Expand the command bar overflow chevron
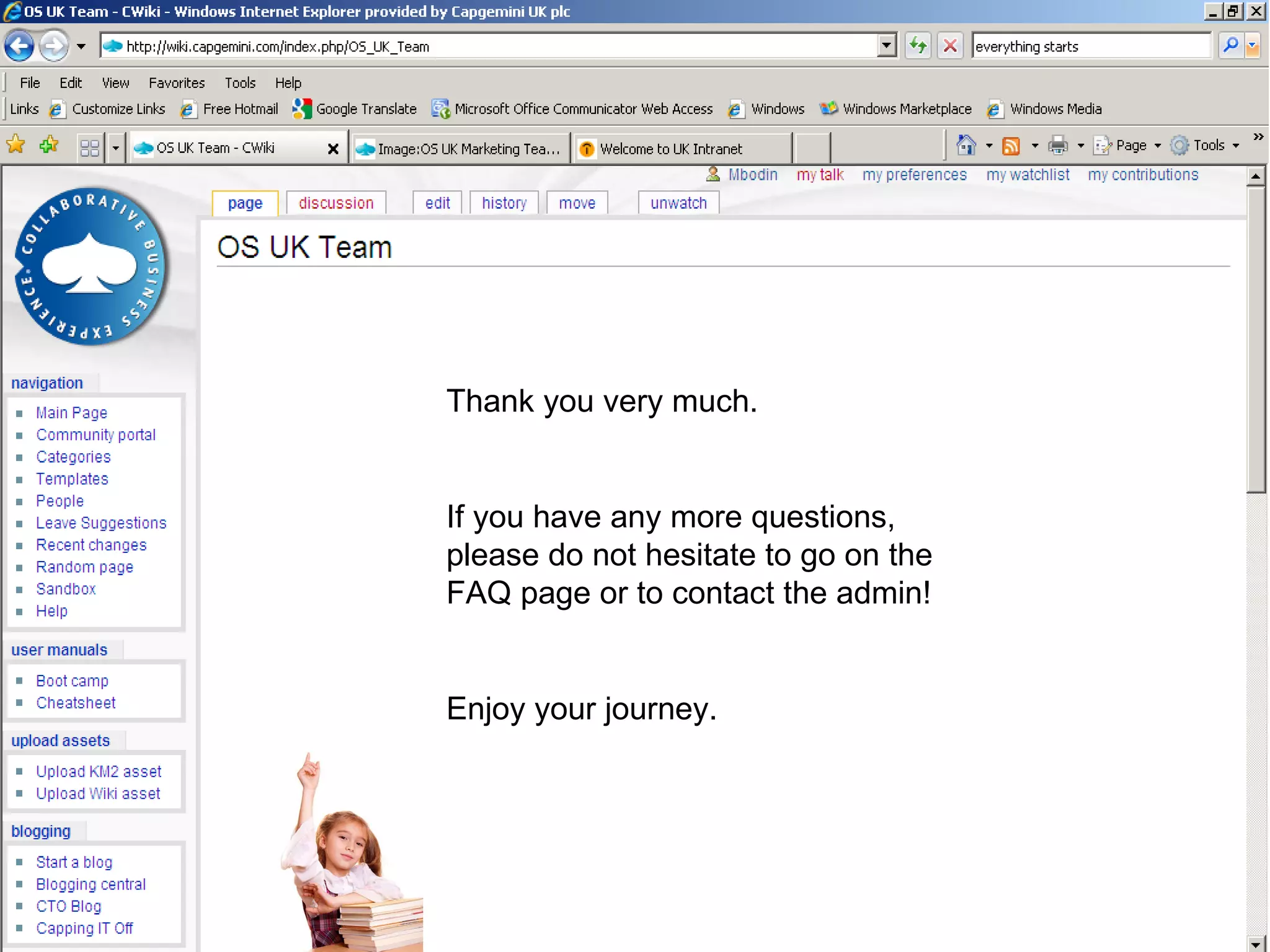 (1258, 137)
